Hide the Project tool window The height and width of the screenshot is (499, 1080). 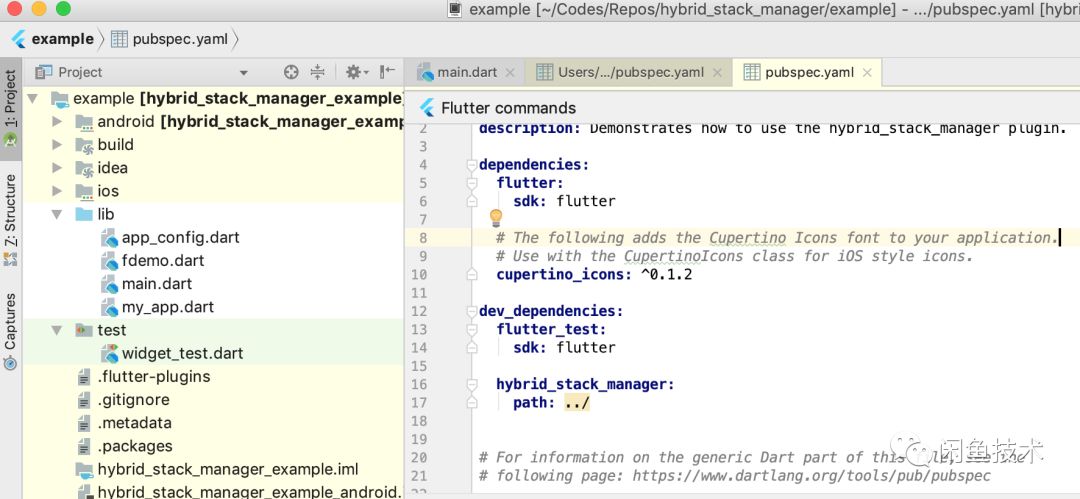tap(387, 72)
